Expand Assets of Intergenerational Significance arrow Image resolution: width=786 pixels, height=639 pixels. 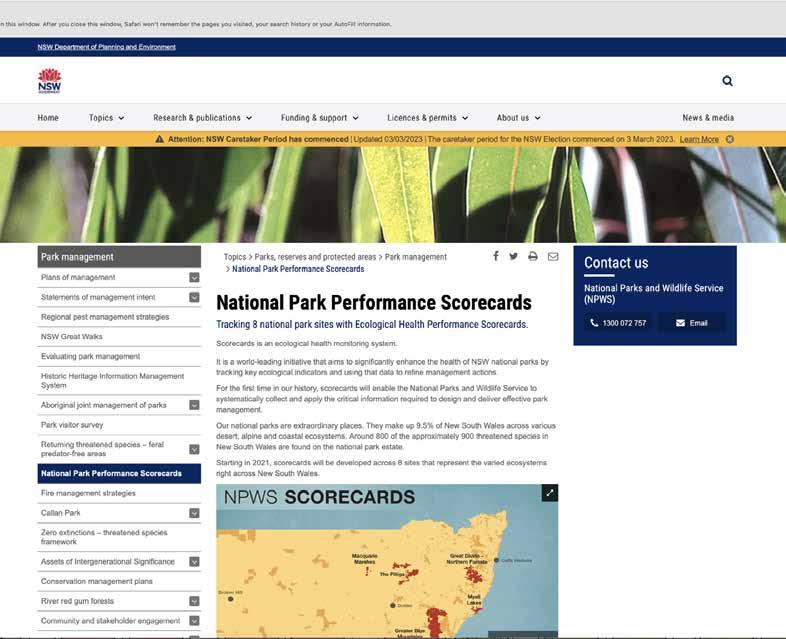click(x=194, y=562)
